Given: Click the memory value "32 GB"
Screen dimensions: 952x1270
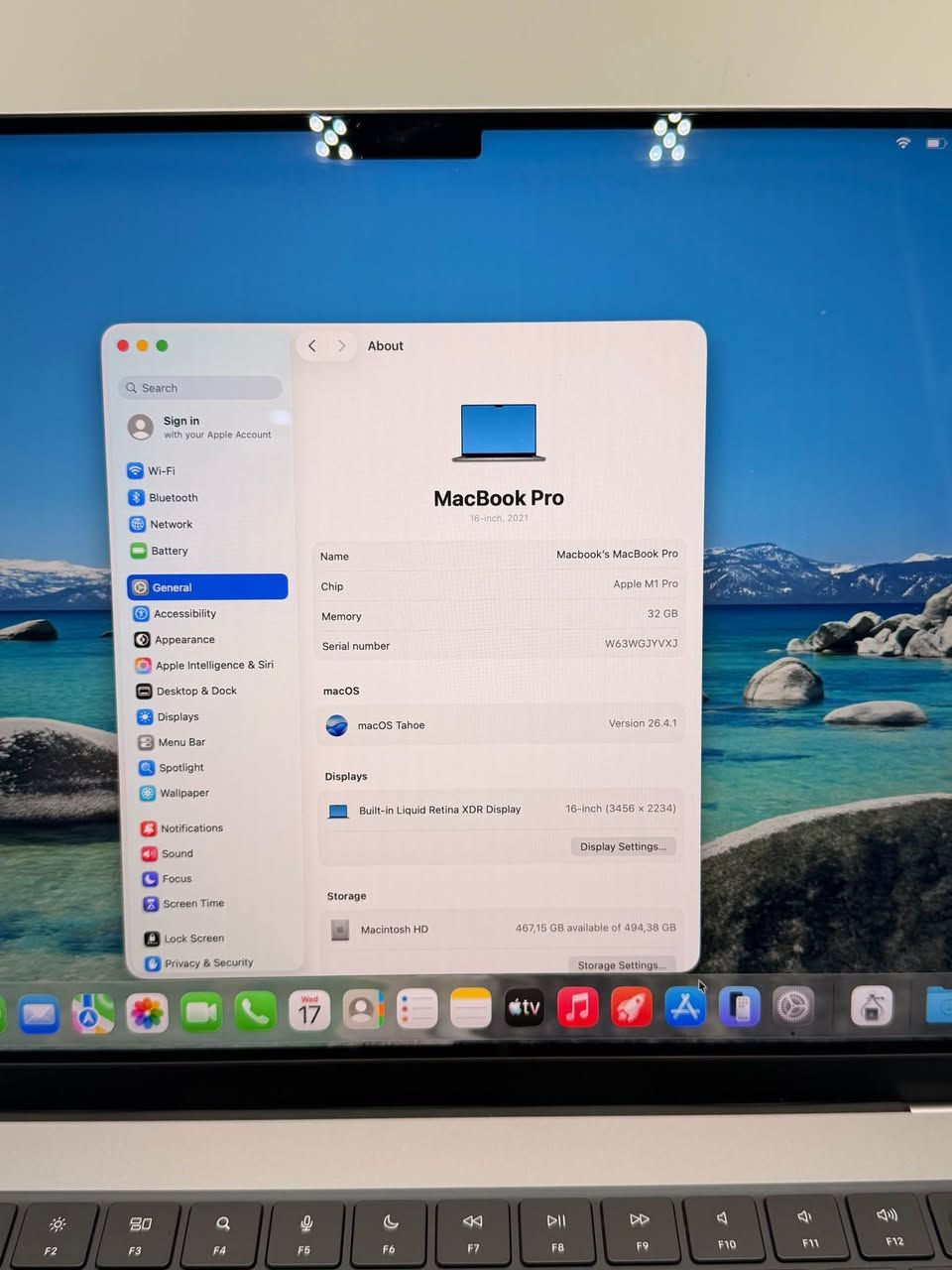Looking at the screenshot, I should pos(662,613).
